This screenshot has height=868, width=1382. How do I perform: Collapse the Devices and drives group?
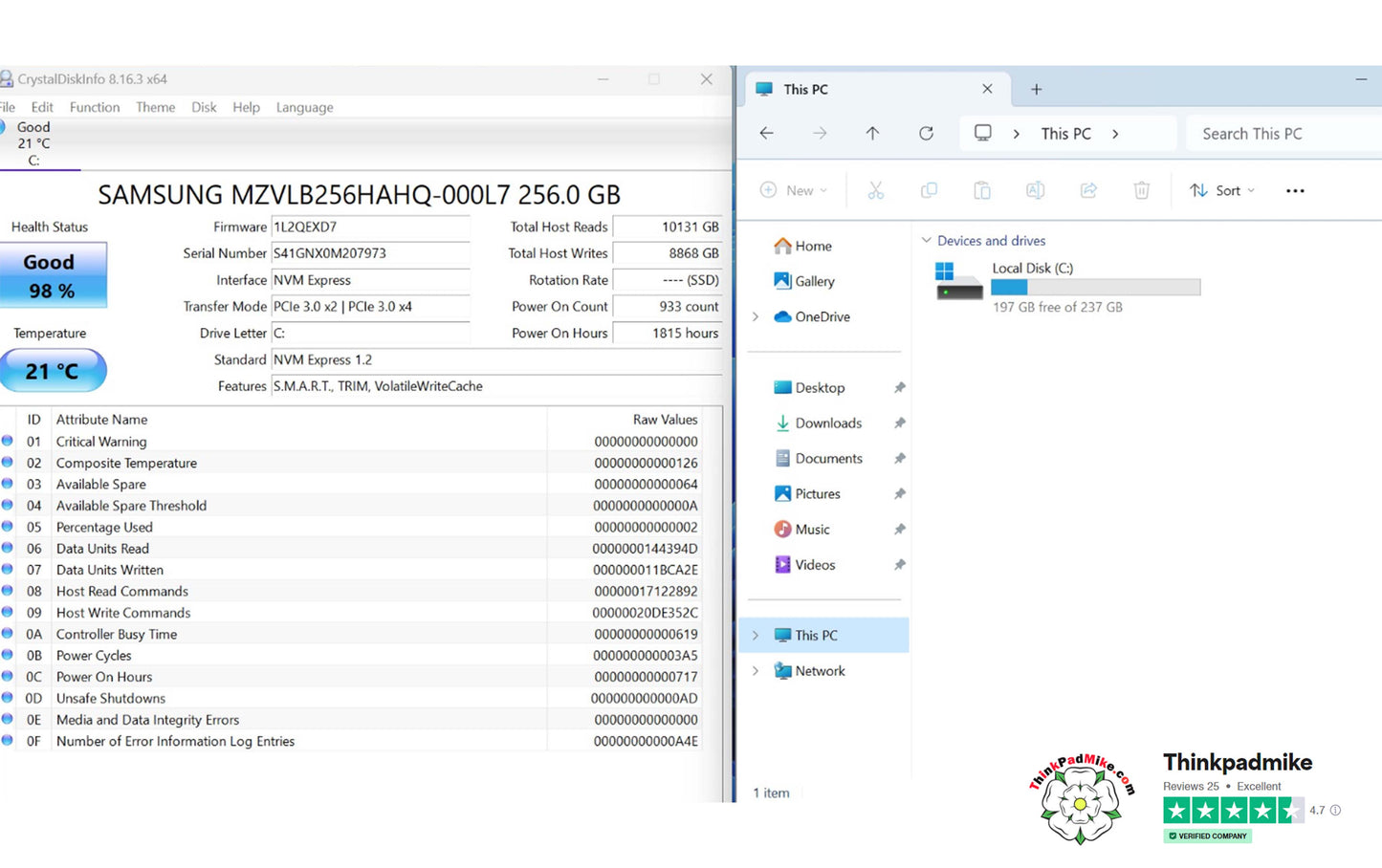tap(926, 241)
